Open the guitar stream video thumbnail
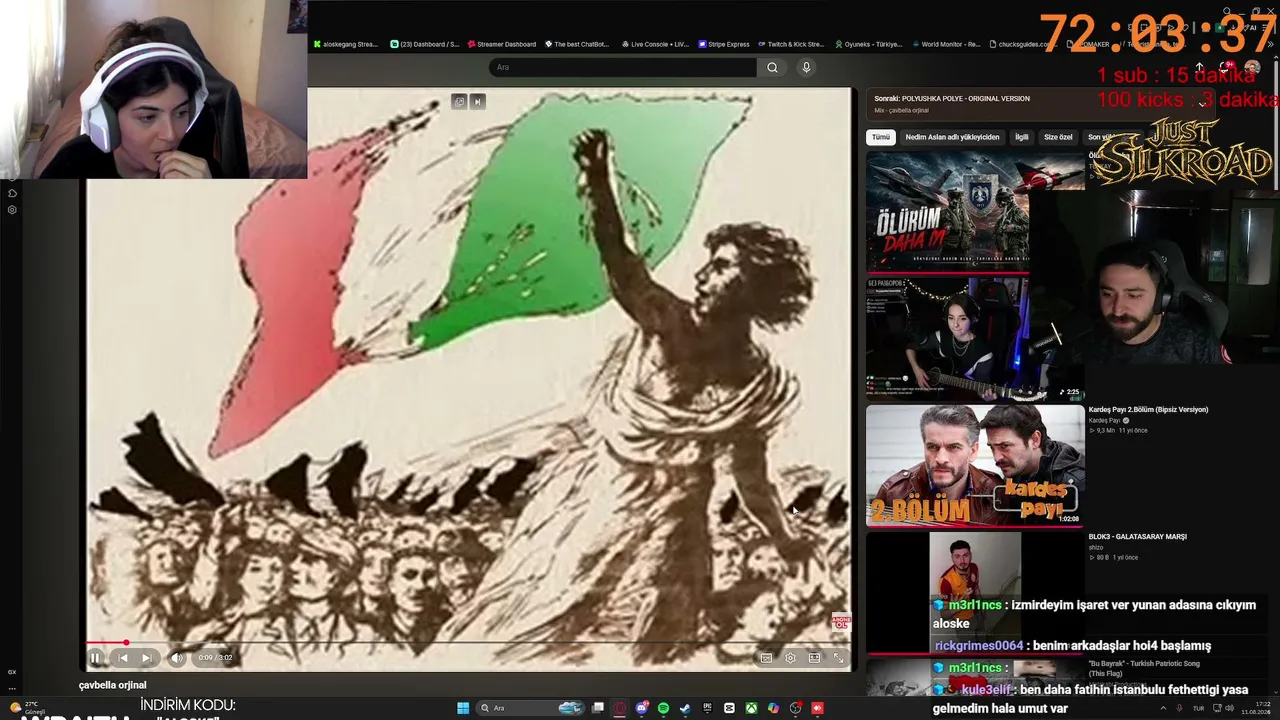The height and width of the screenshot is (720, 1280). click(975, 338)
